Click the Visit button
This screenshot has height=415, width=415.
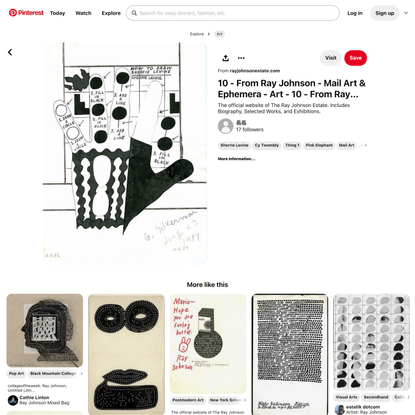(331, 58)
